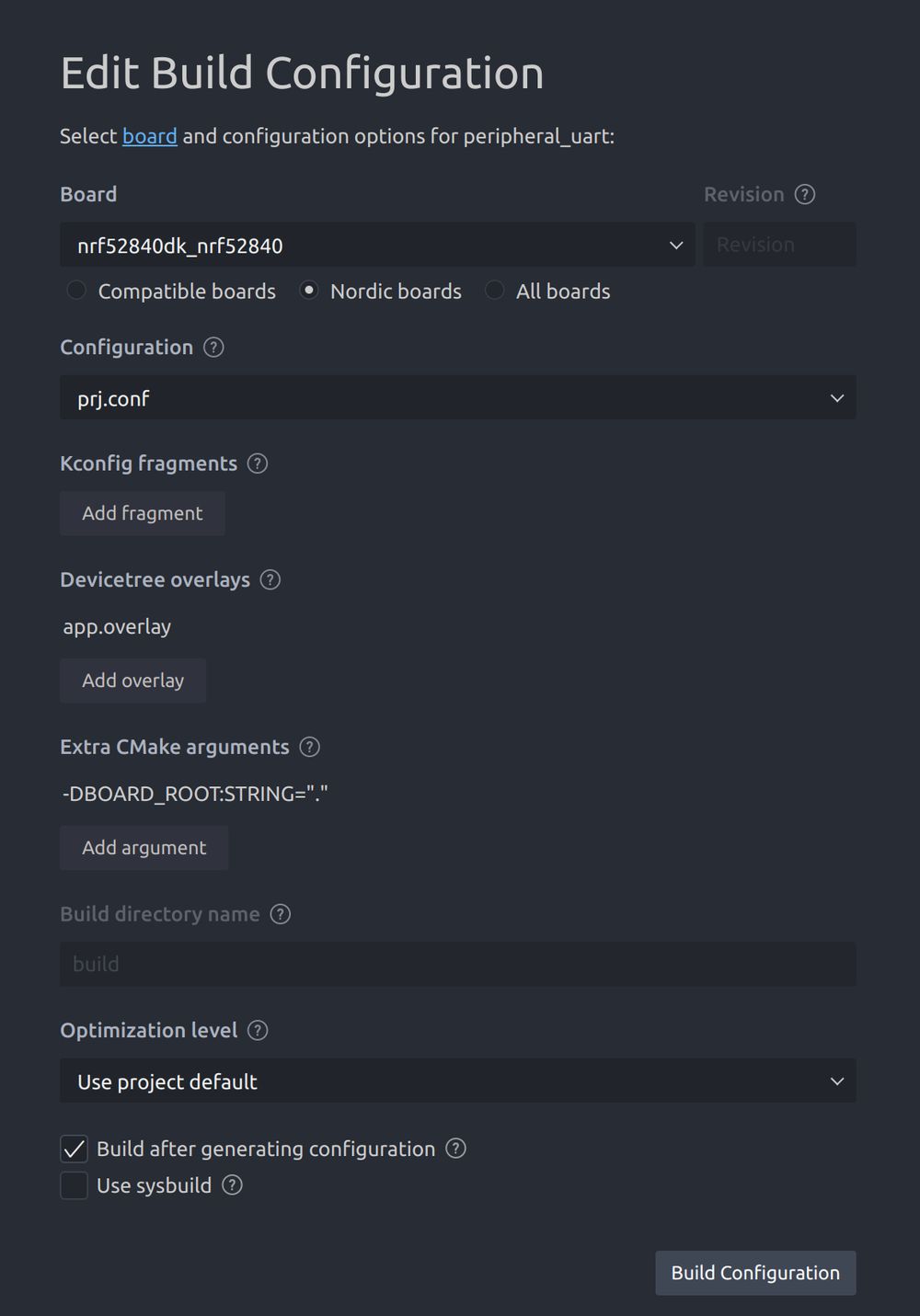920x1316 pixels.
Task: Uncheck Build after generating configuration
Action: tap(75, 1149)
